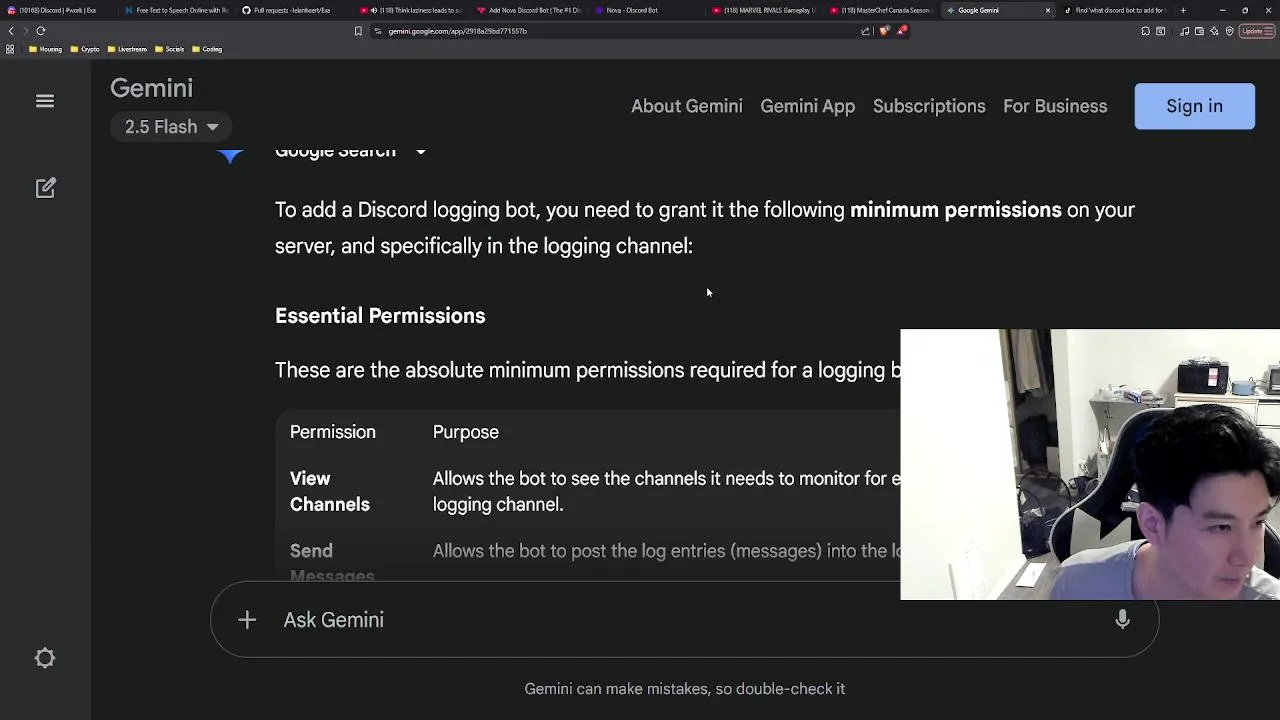Switch to the Discord #work tab
This screenshot has height=720, width=1280.
pos(57,10)
